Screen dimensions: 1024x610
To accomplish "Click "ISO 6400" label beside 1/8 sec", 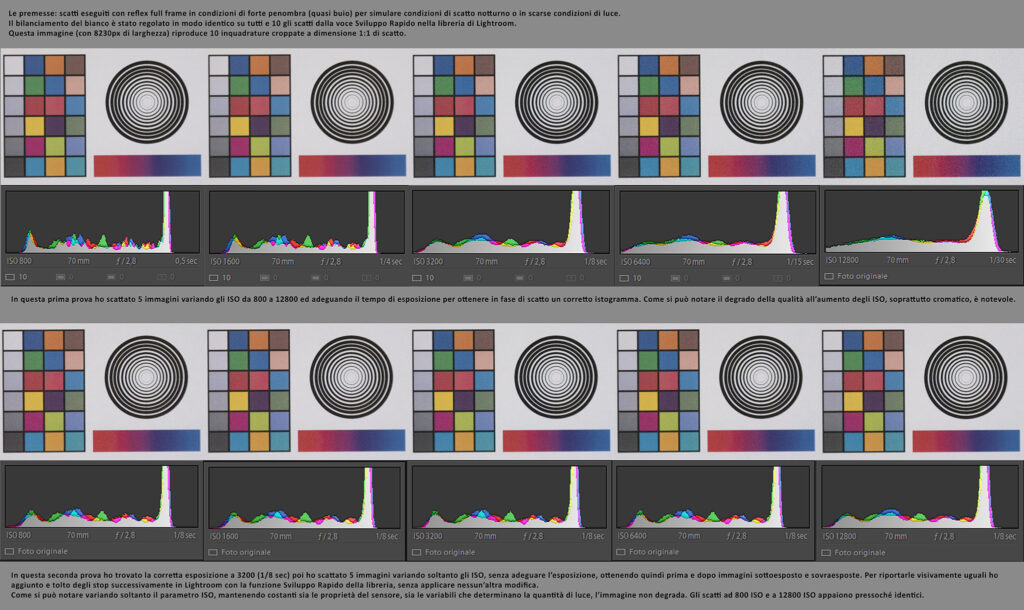I will click(x=632, y=536).
